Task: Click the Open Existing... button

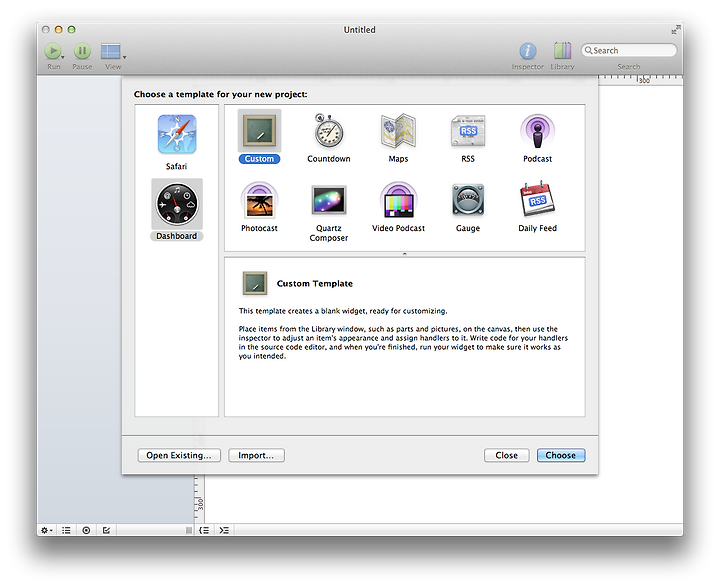Action: click(x=179, y=455)
